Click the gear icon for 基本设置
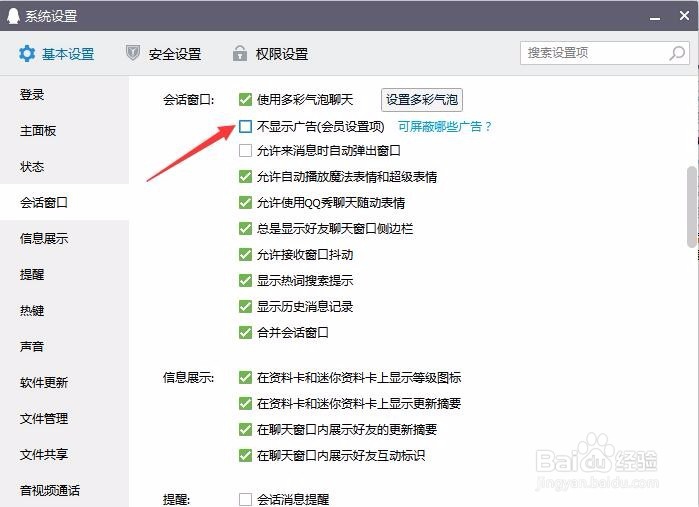Screen dimensions: 699x507 (27, 54)
